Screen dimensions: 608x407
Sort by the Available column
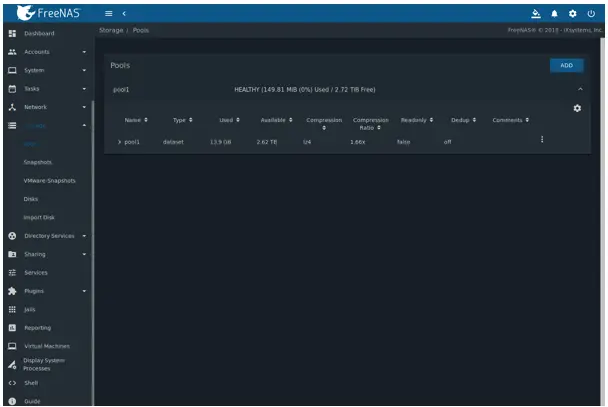point(276,120)
